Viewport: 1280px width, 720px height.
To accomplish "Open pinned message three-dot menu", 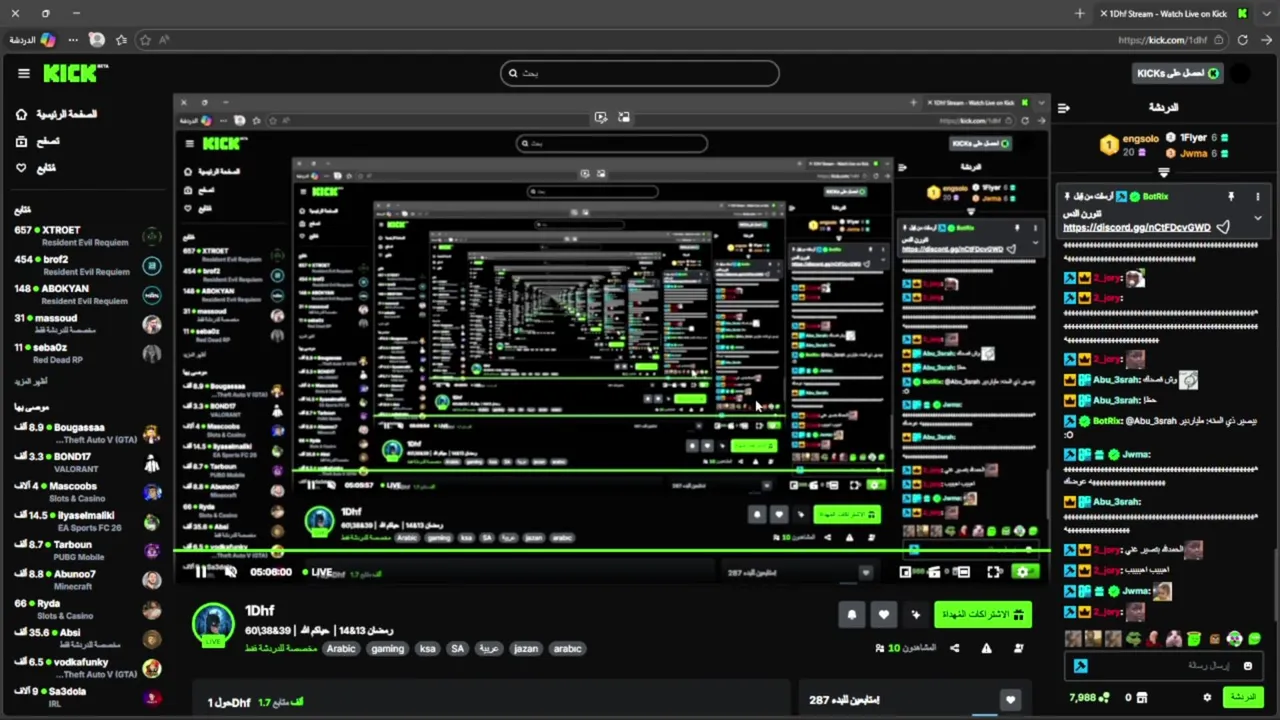I will coord(1257,197).
